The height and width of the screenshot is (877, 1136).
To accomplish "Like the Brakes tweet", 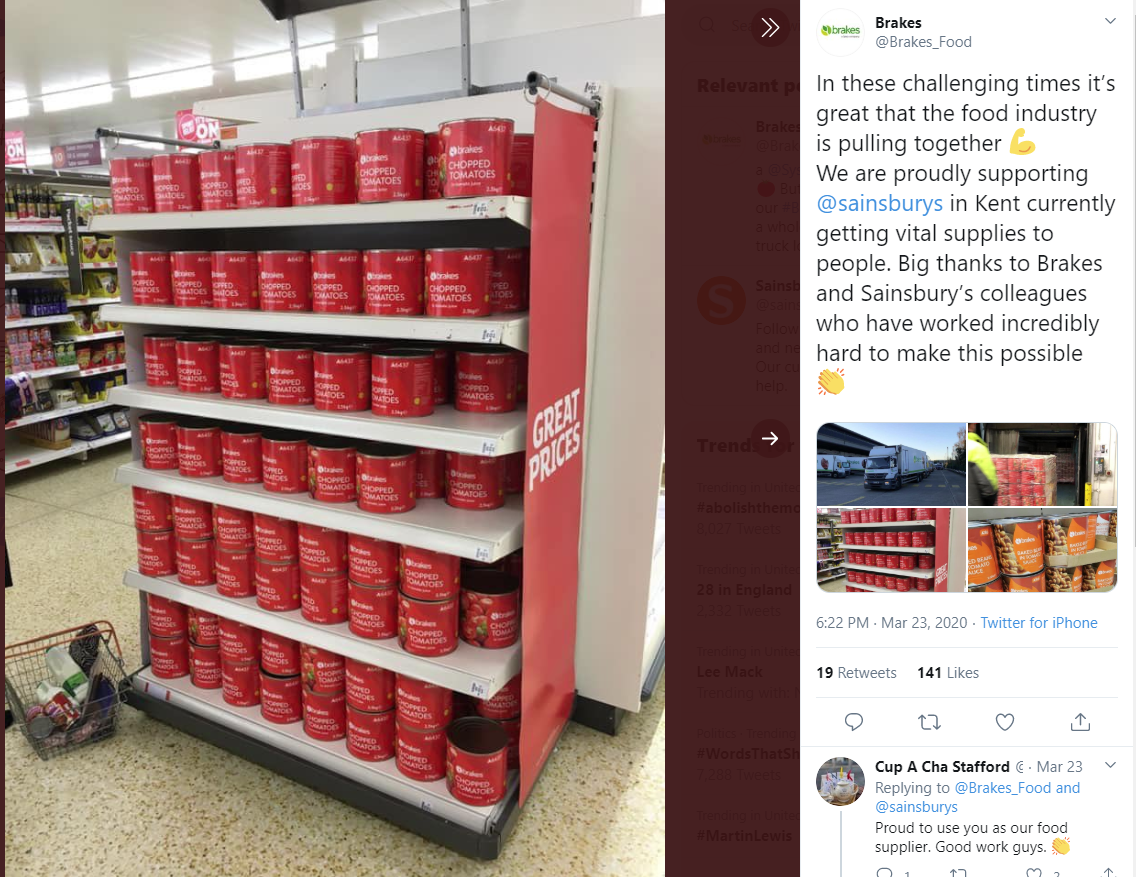I will pyautogui.click(x=1004, y=722).
